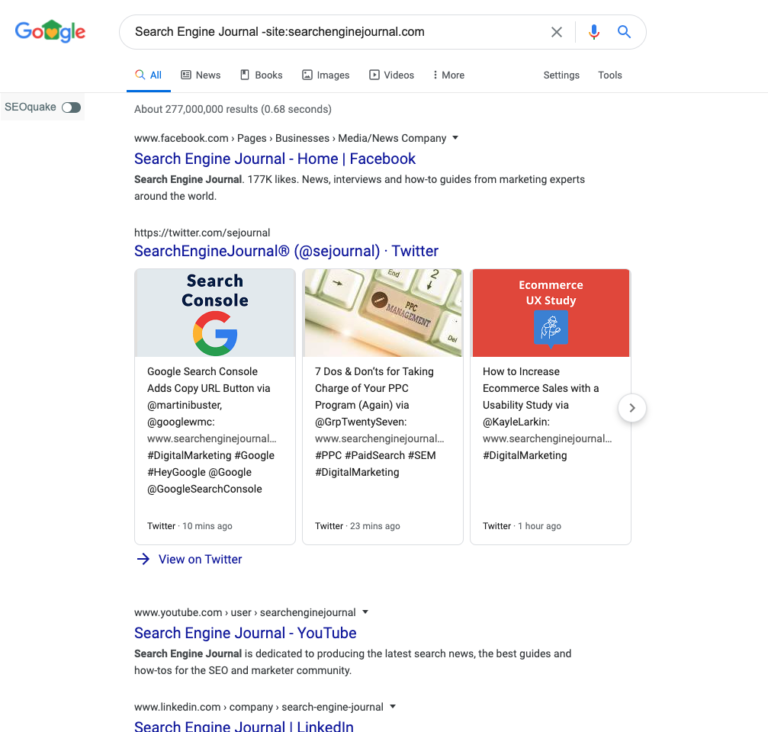Image resolution: width=768 pixels, height=732 pixels.
Task: Expand YouTube result URL dropdown arrow
Action: [x=365, y=612]
